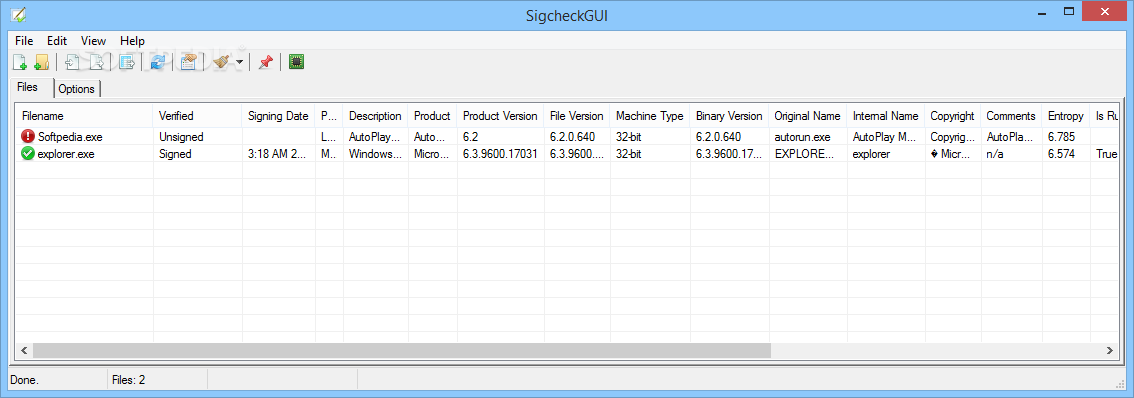Click the hand-pointing properties icon
Viewport: 1134px width, 398px height.
pyautogui.click(x=188, y=62)
